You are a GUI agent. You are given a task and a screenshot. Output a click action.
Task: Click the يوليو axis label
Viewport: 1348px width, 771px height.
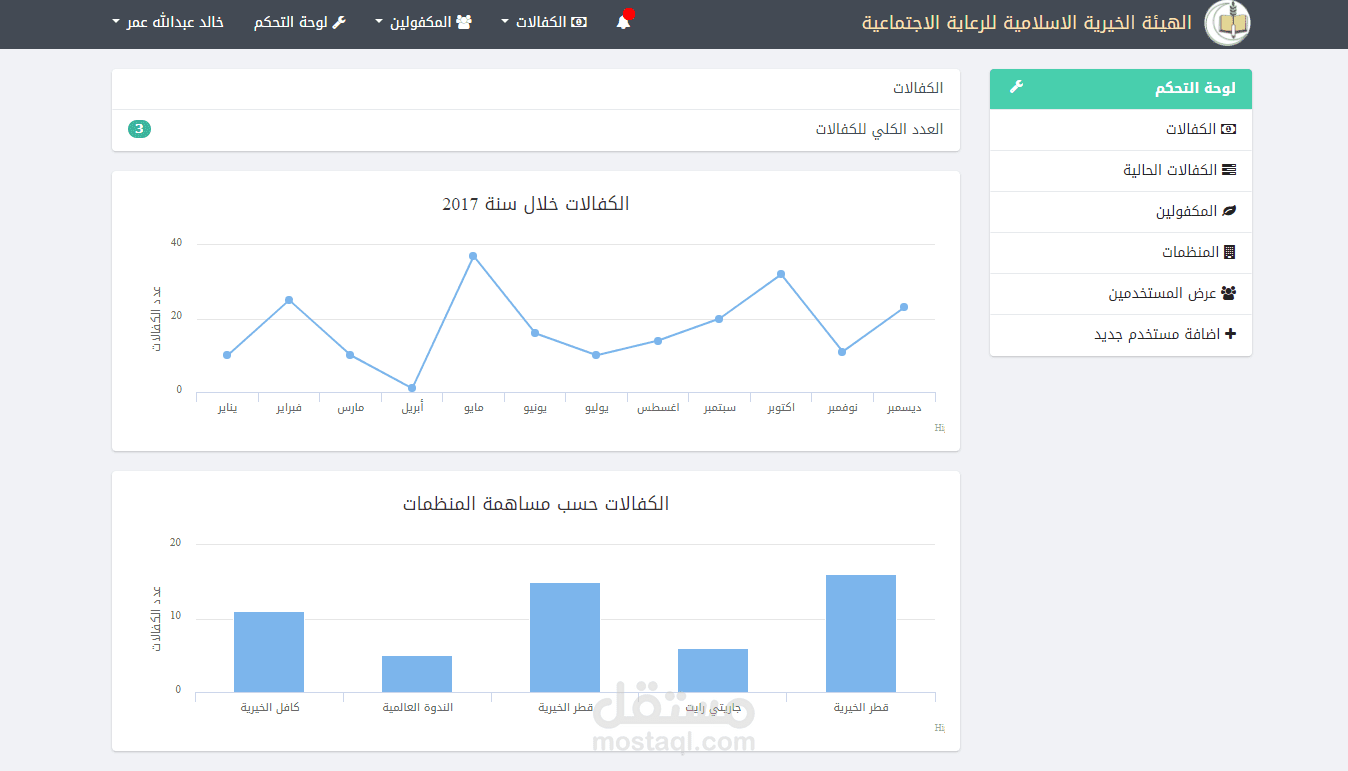pos(596,408)
